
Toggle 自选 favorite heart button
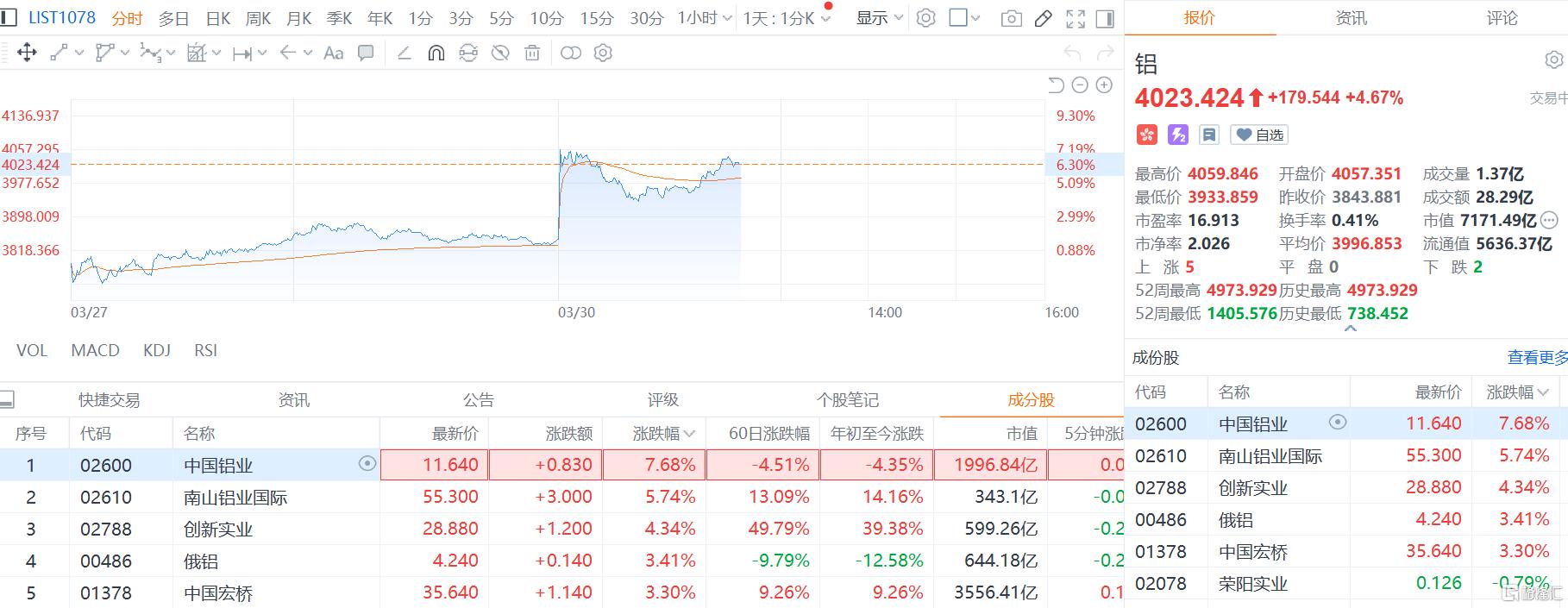[x=1259, y=135]
